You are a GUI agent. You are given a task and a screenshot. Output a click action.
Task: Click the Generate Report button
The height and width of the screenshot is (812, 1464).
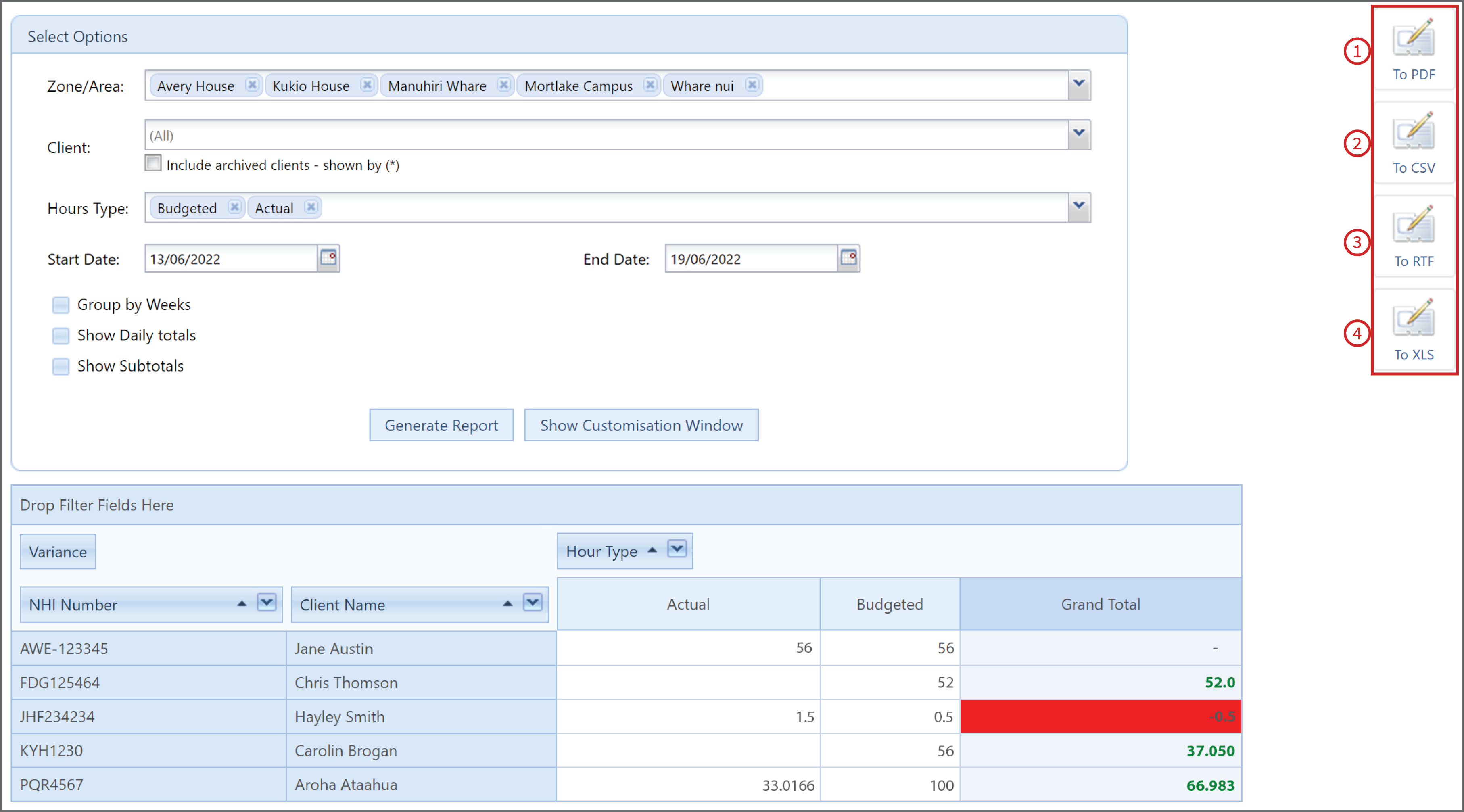pyautogui.click(x=441, y=424)
